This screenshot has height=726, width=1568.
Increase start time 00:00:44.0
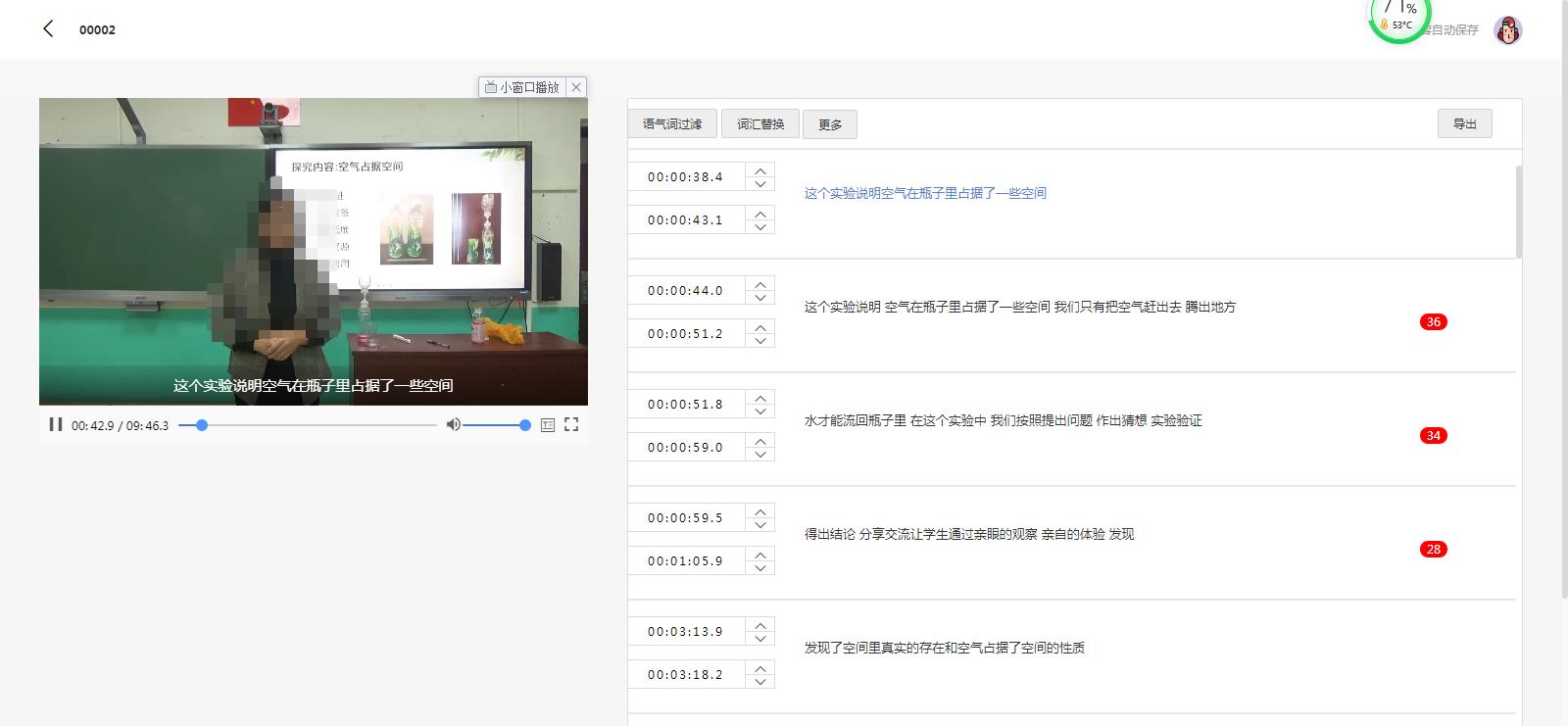click(x=760, y=283)
